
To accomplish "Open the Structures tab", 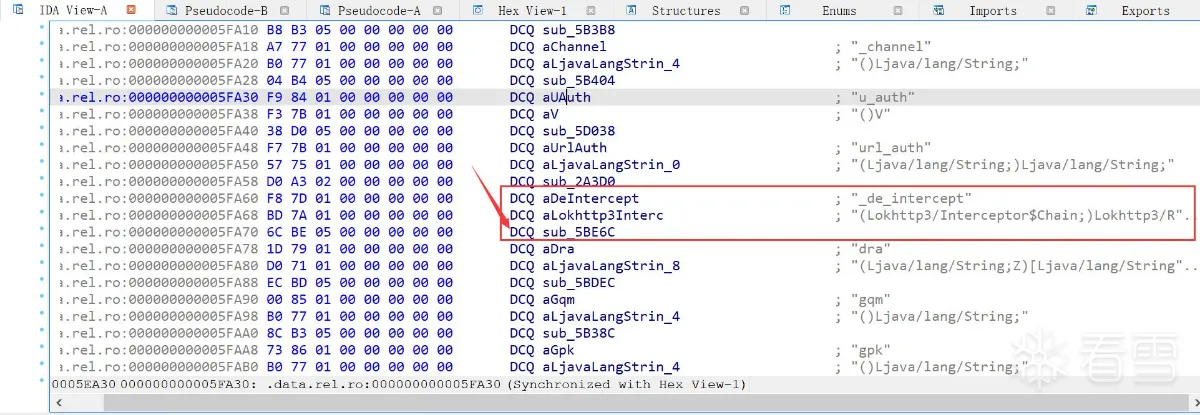I will point(686,11).
